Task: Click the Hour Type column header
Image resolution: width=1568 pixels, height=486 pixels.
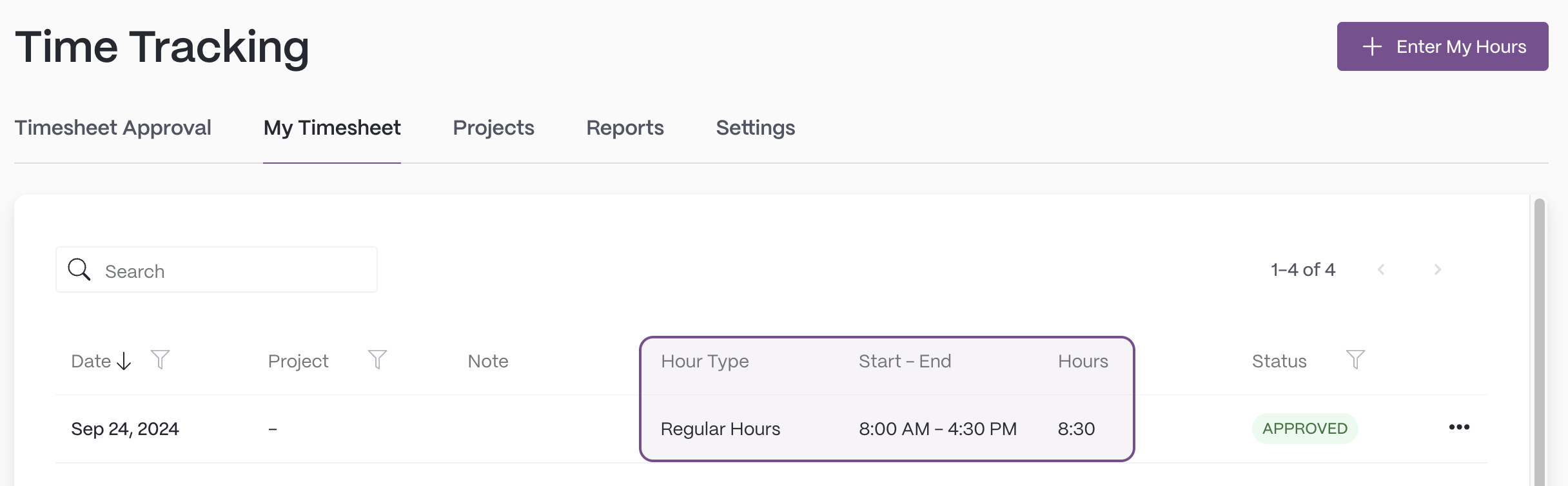Action: tap(705, 361)
